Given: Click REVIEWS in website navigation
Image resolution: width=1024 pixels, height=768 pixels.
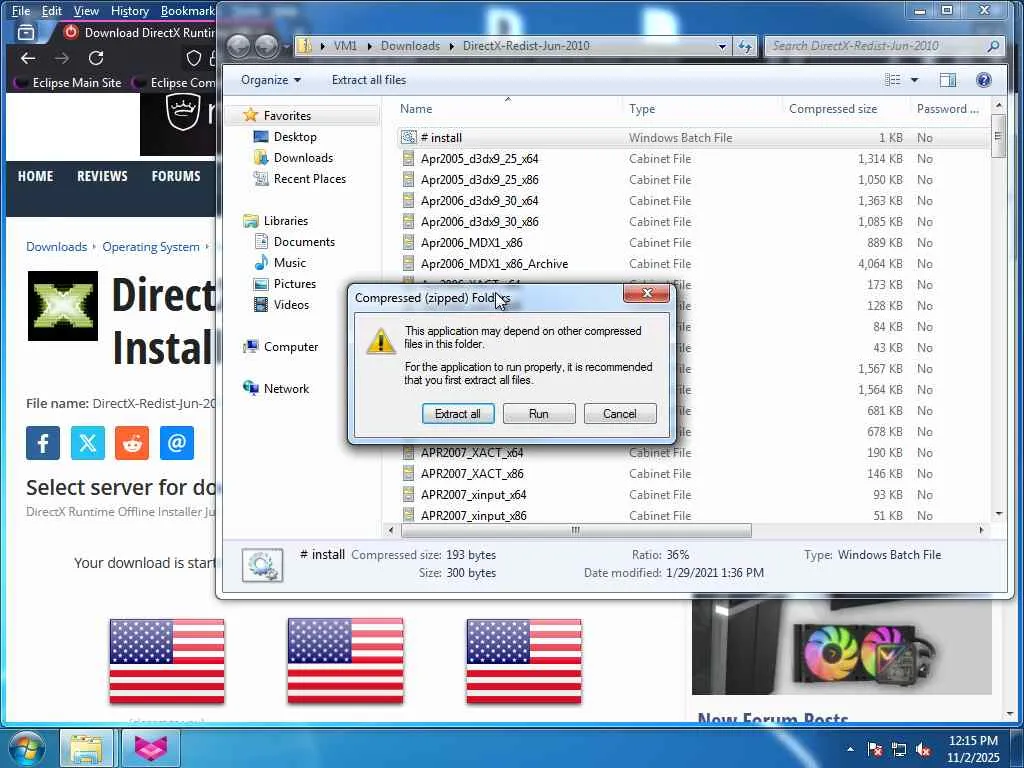Looking at the screenshot, I should [x=102, y=176].
